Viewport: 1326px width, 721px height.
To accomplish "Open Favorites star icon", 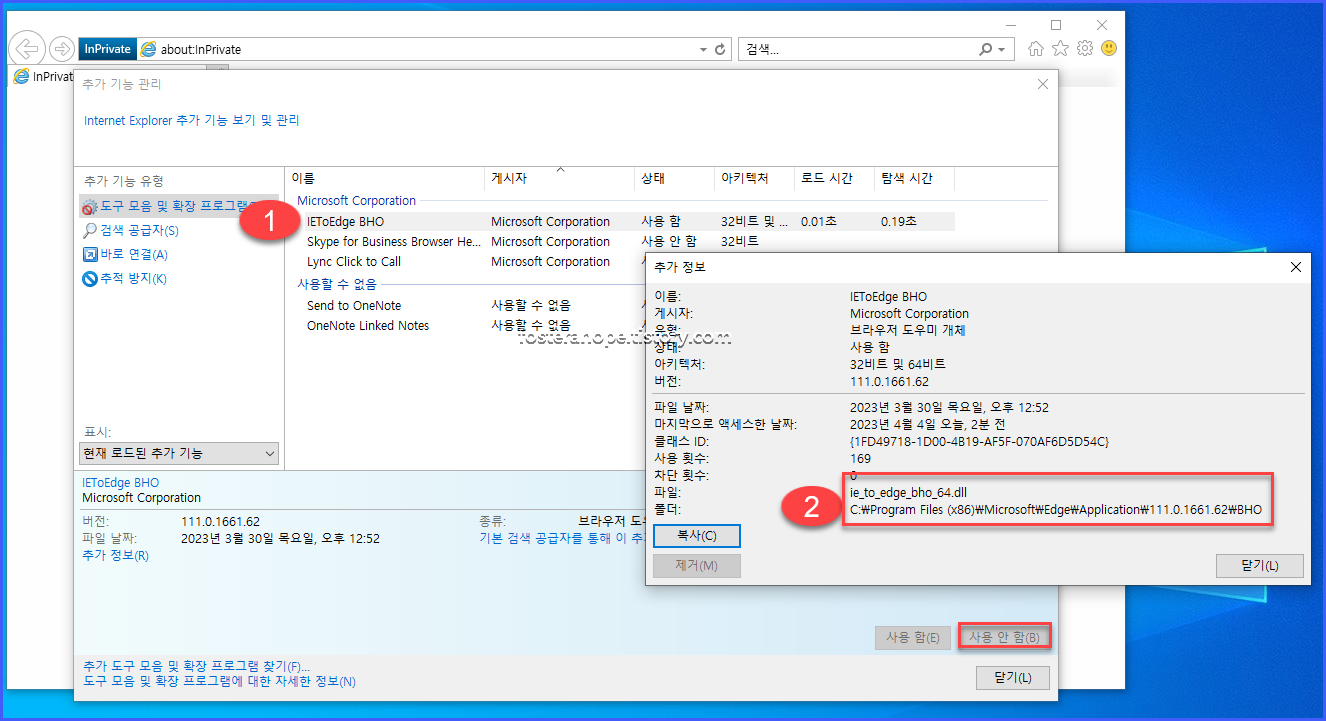I will (x=1060, y=48).
